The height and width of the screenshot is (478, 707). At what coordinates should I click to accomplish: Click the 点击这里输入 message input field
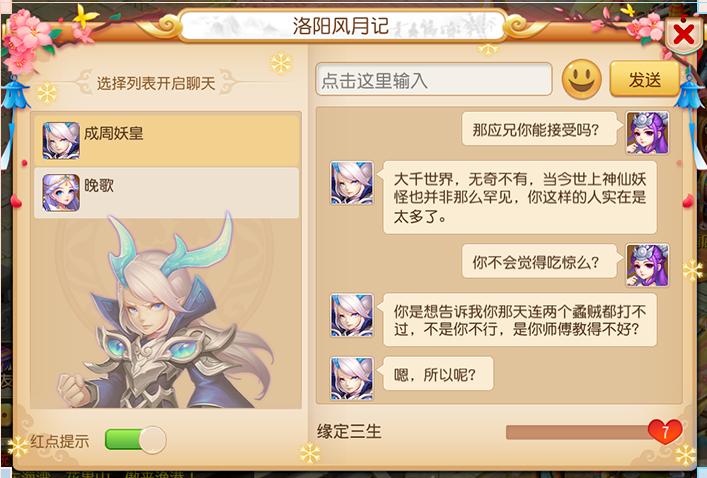click(x=434, y=80)
